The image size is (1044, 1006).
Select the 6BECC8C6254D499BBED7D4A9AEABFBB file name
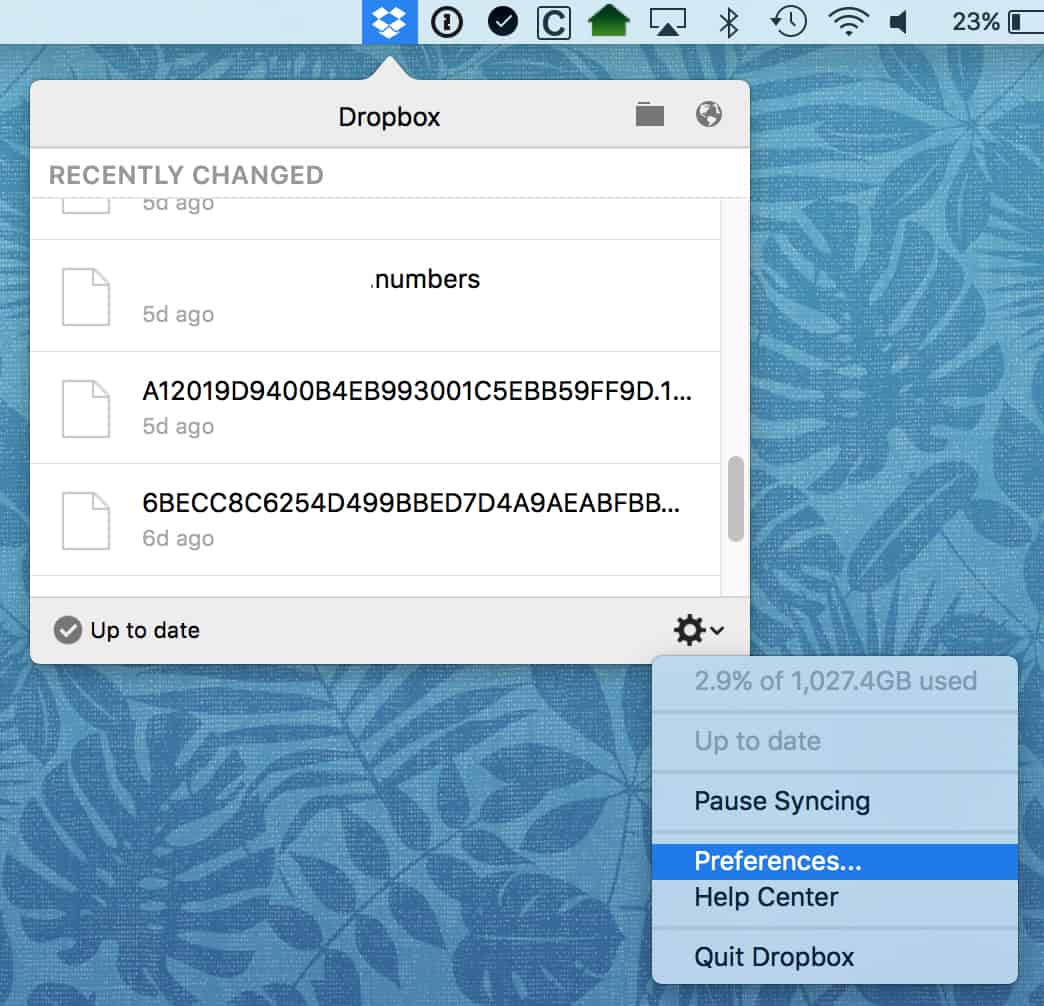click(411, 503)
